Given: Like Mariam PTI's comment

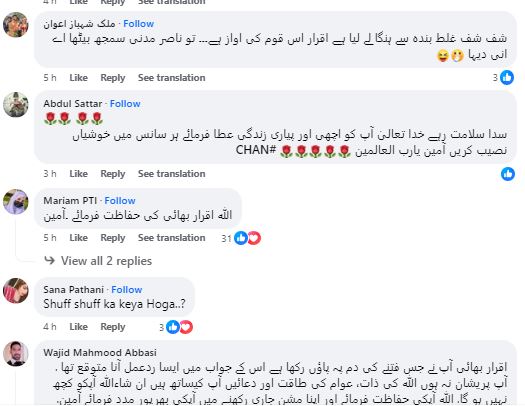Looking at the screenshot, I should (78, 238).
